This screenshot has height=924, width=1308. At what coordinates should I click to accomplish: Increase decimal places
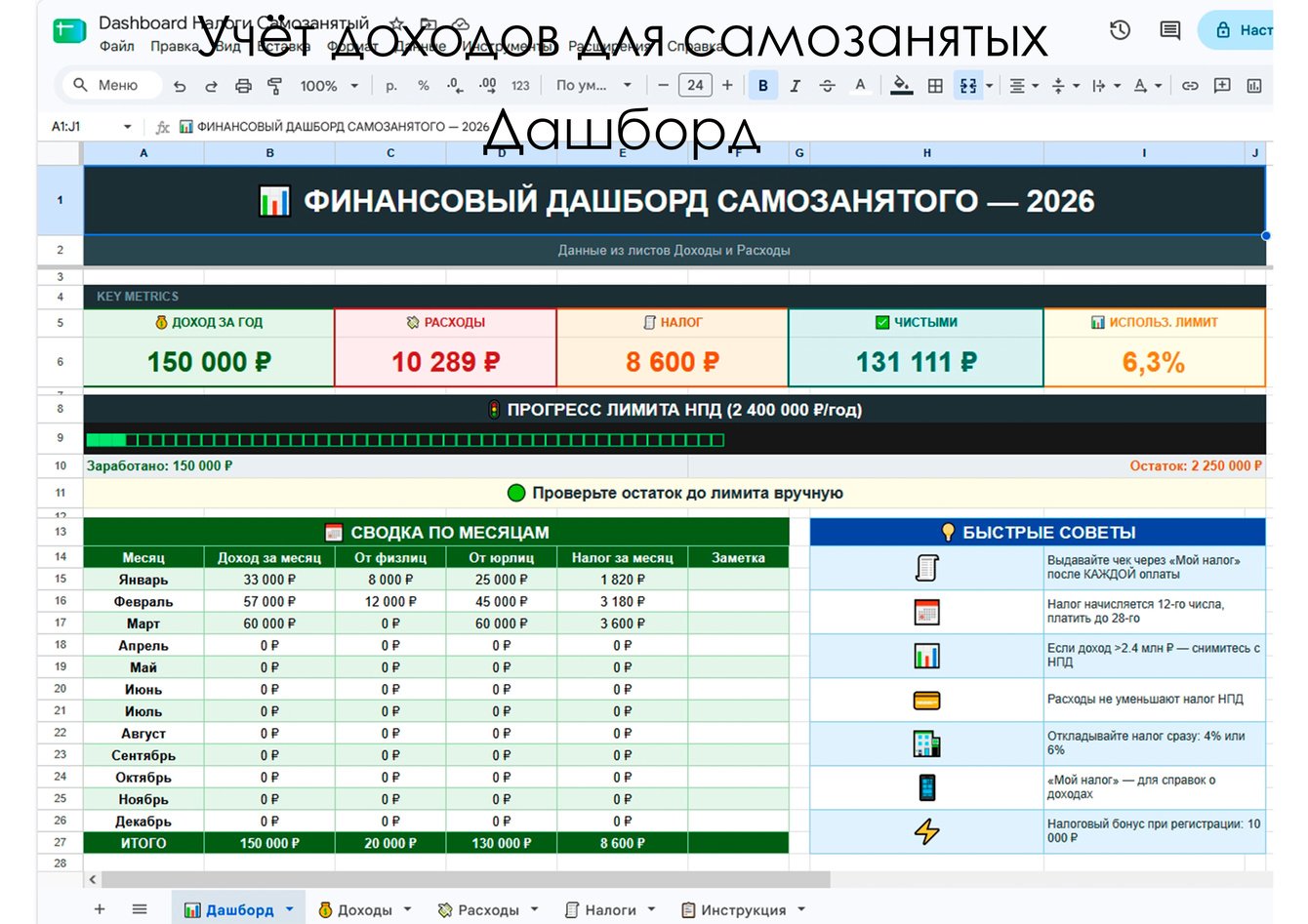487,86
